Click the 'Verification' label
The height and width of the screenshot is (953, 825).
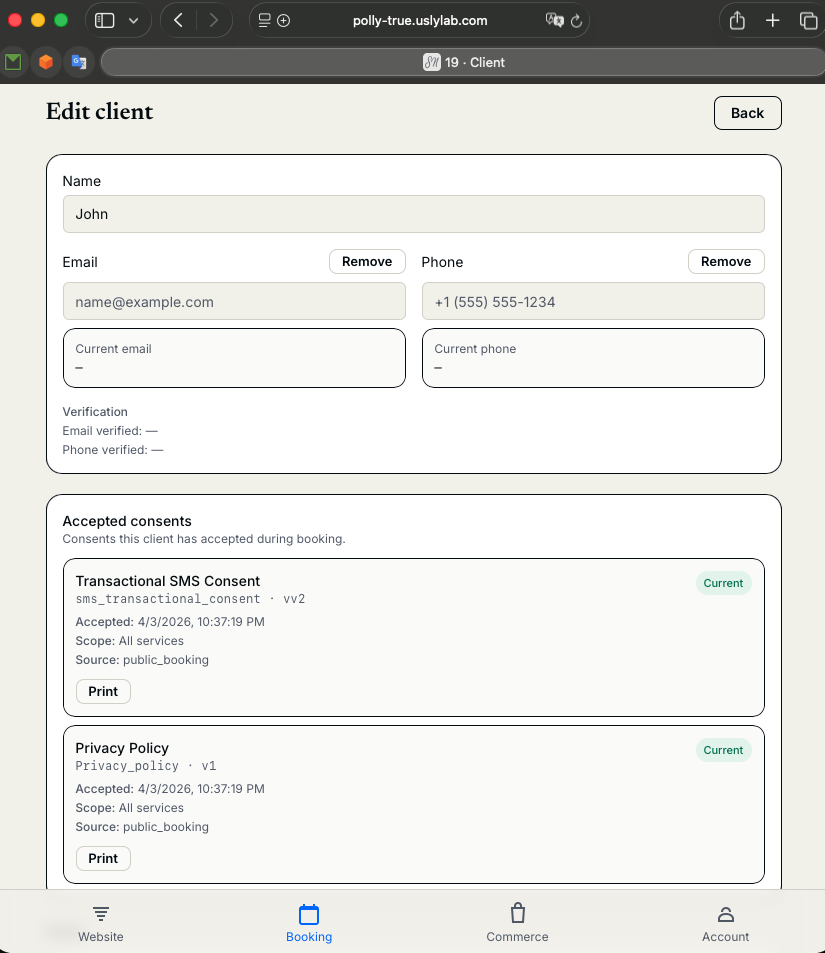pyautogui.click(x=95, y=412)
